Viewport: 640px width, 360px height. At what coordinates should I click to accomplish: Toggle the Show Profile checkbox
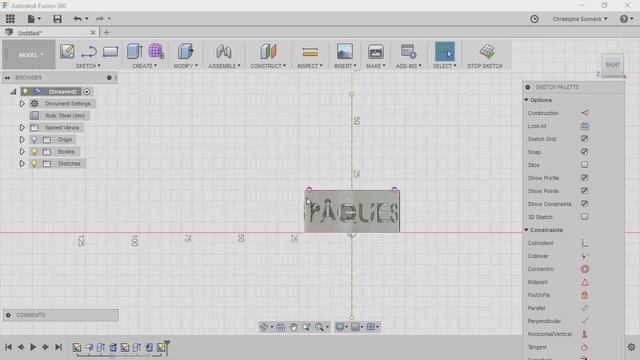pos(584,178)
